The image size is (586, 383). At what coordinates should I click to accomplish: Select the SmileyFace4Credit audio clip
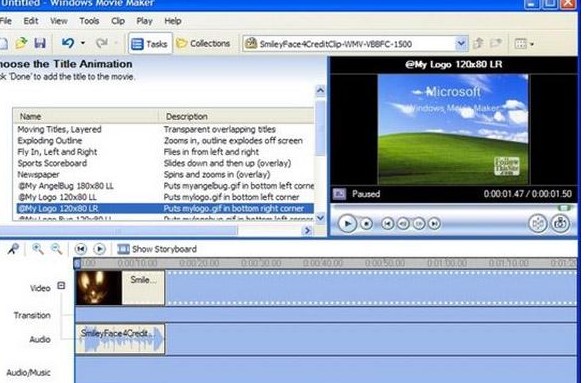120,339
